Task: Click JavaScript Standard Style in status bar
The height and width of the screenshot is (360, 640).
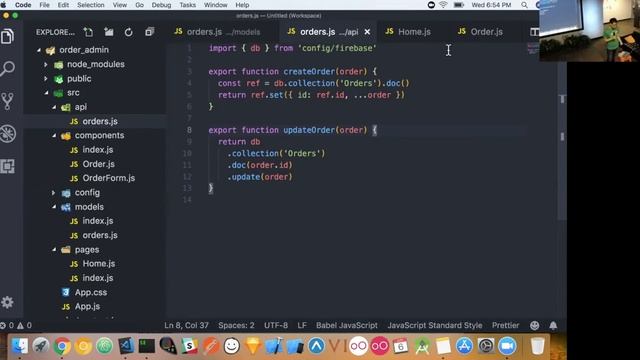Action: [x=435, y=325]
